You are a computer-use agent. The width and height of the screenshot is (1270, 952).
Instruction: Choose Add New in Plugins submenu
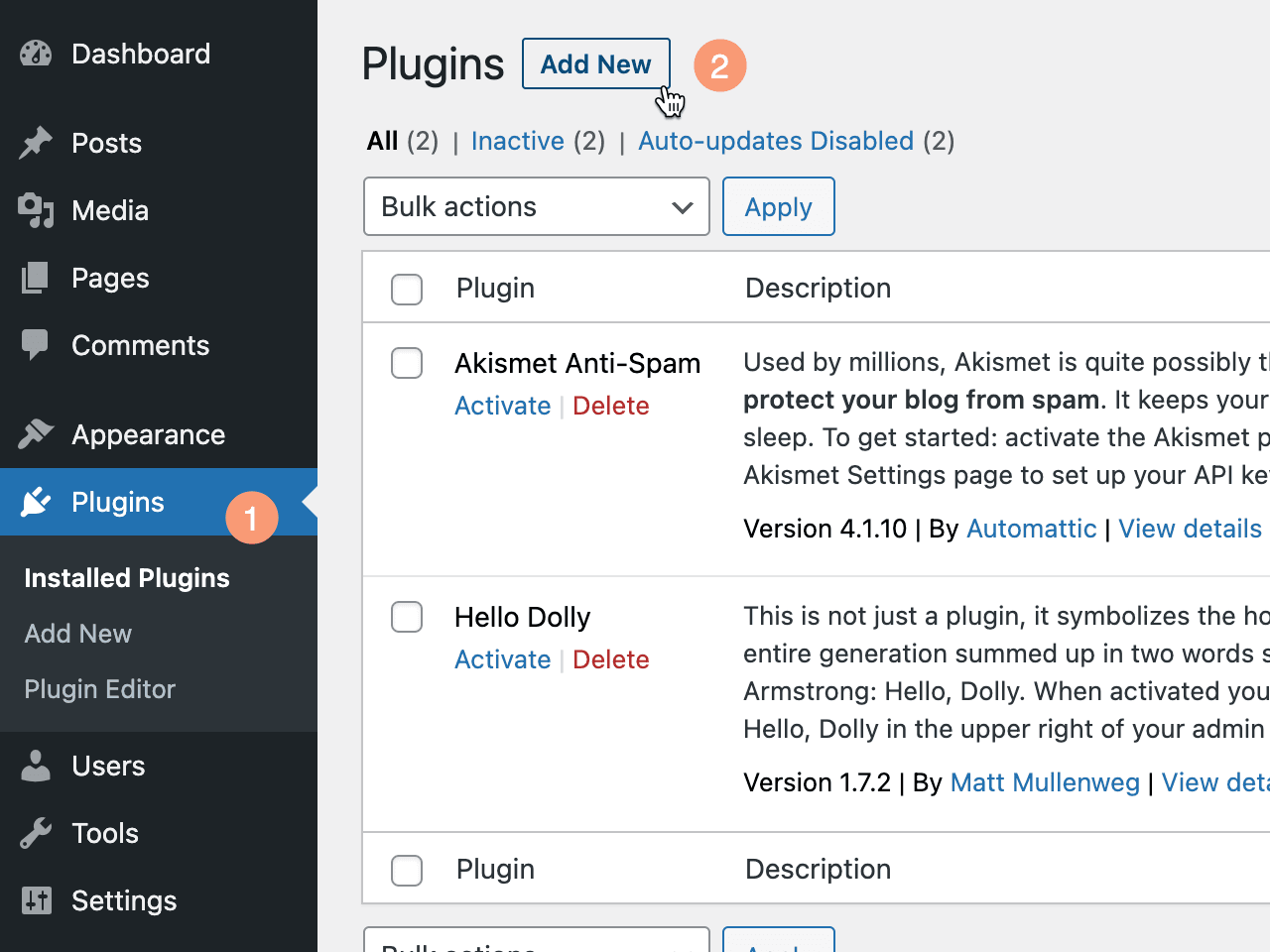[78, 634]
